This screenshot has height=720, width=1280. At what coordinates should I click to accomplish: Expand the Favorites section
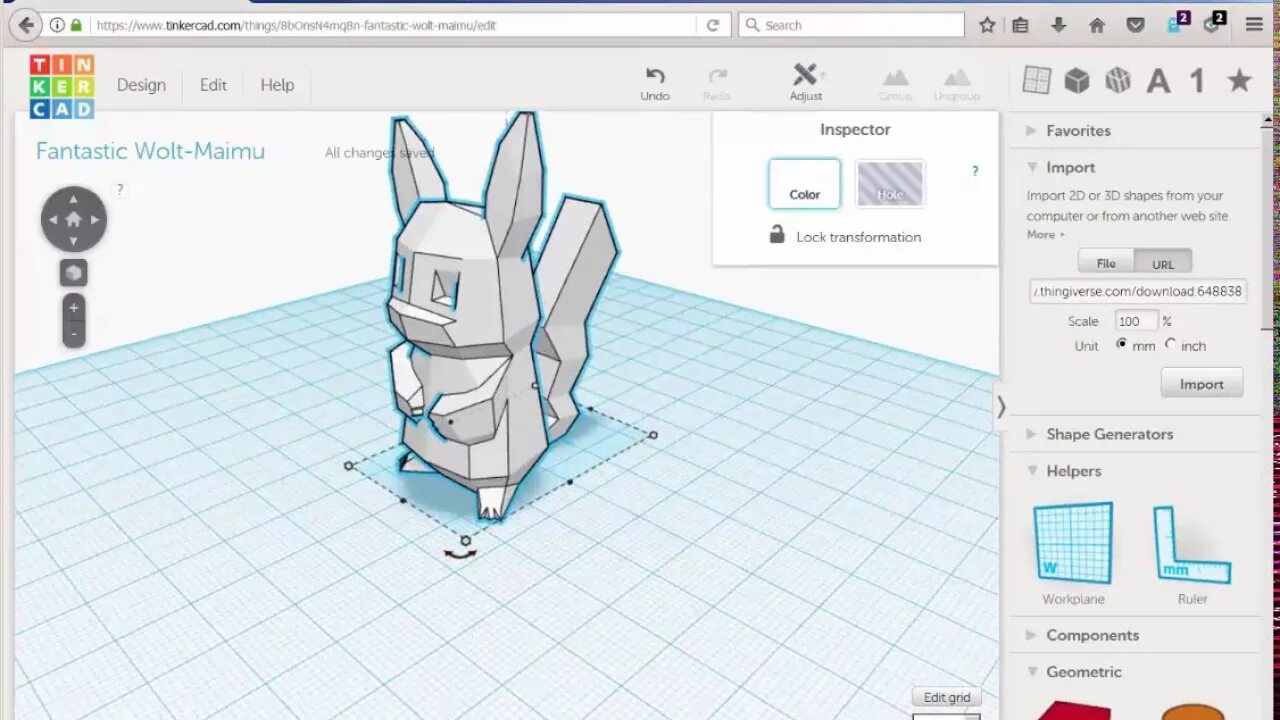(1078, 131)
